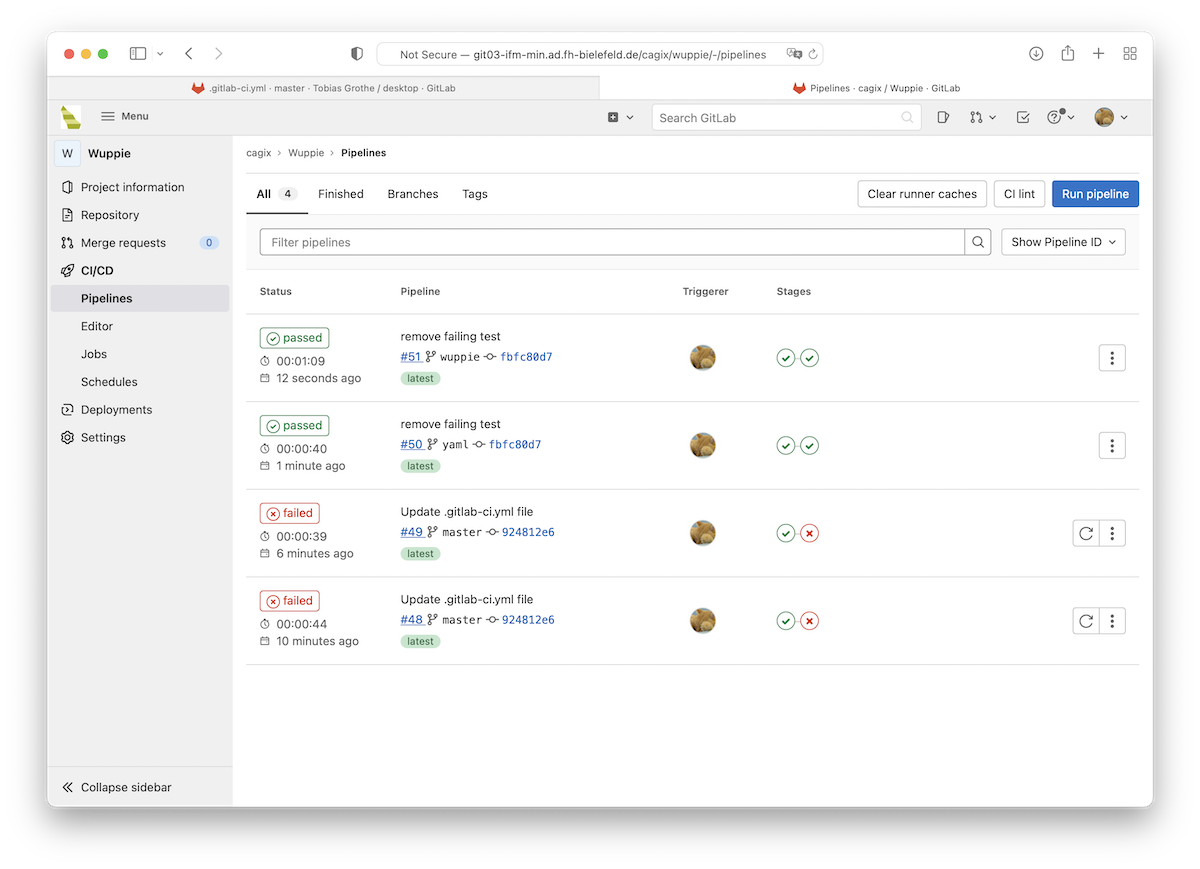The height and width of the screenshot is (869, 1200).
Task: Open the To-Do list checkmark icon
Action: coord(1023,118)
